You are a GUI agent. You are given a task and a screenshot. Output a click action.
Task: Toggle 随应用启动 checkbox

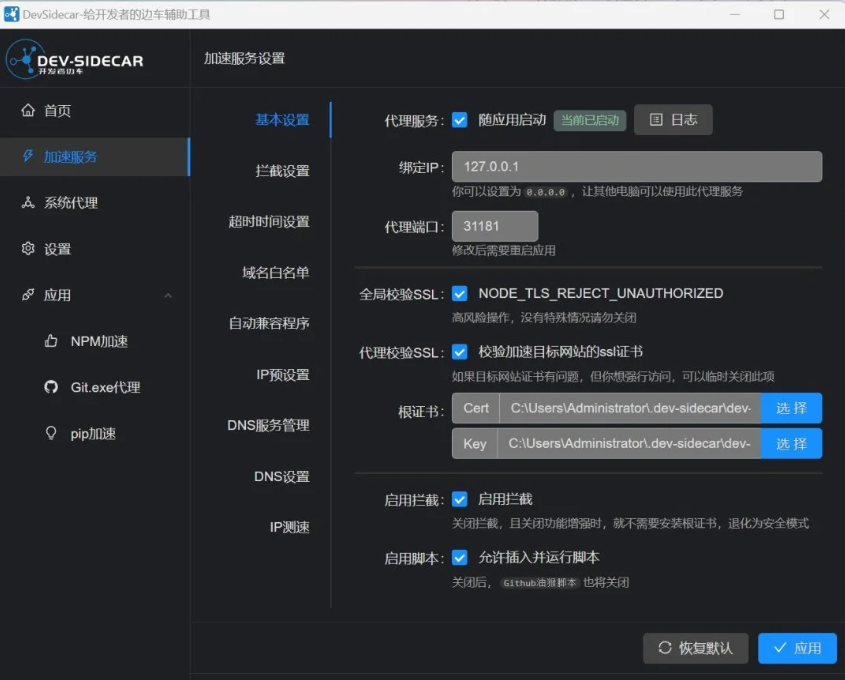tap(460, 120)
